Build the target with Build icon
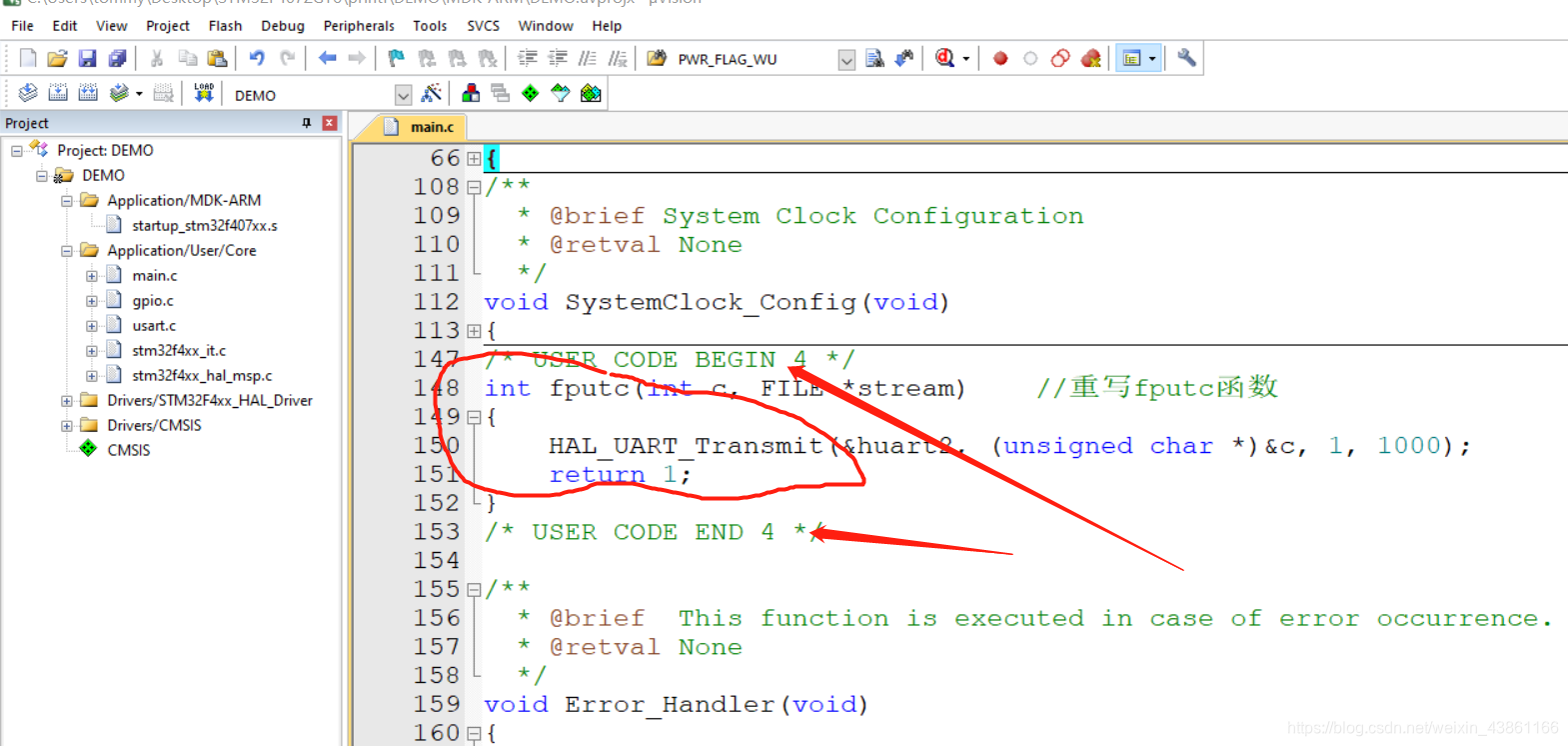The image size is (1568, 746). (58, 93)
